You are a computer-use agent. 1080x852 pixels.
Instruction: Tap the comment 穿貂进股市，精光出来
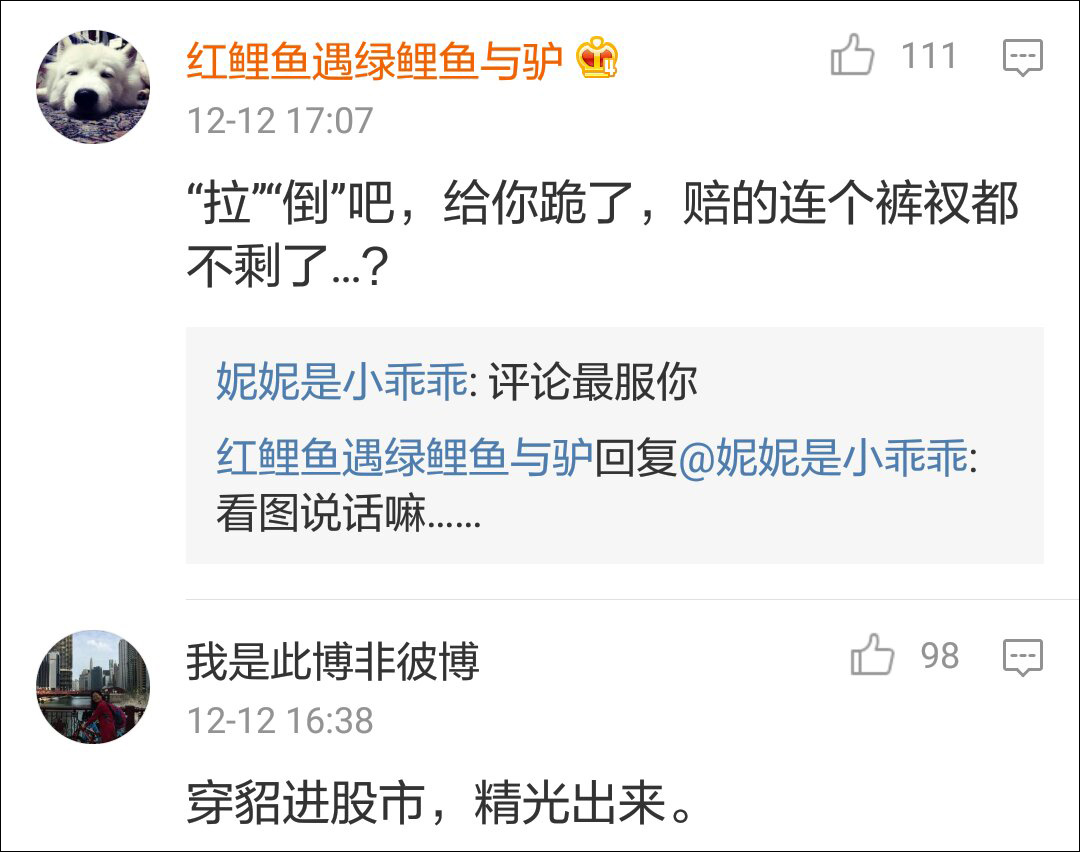pyautogui.click(x=440, y=803)
